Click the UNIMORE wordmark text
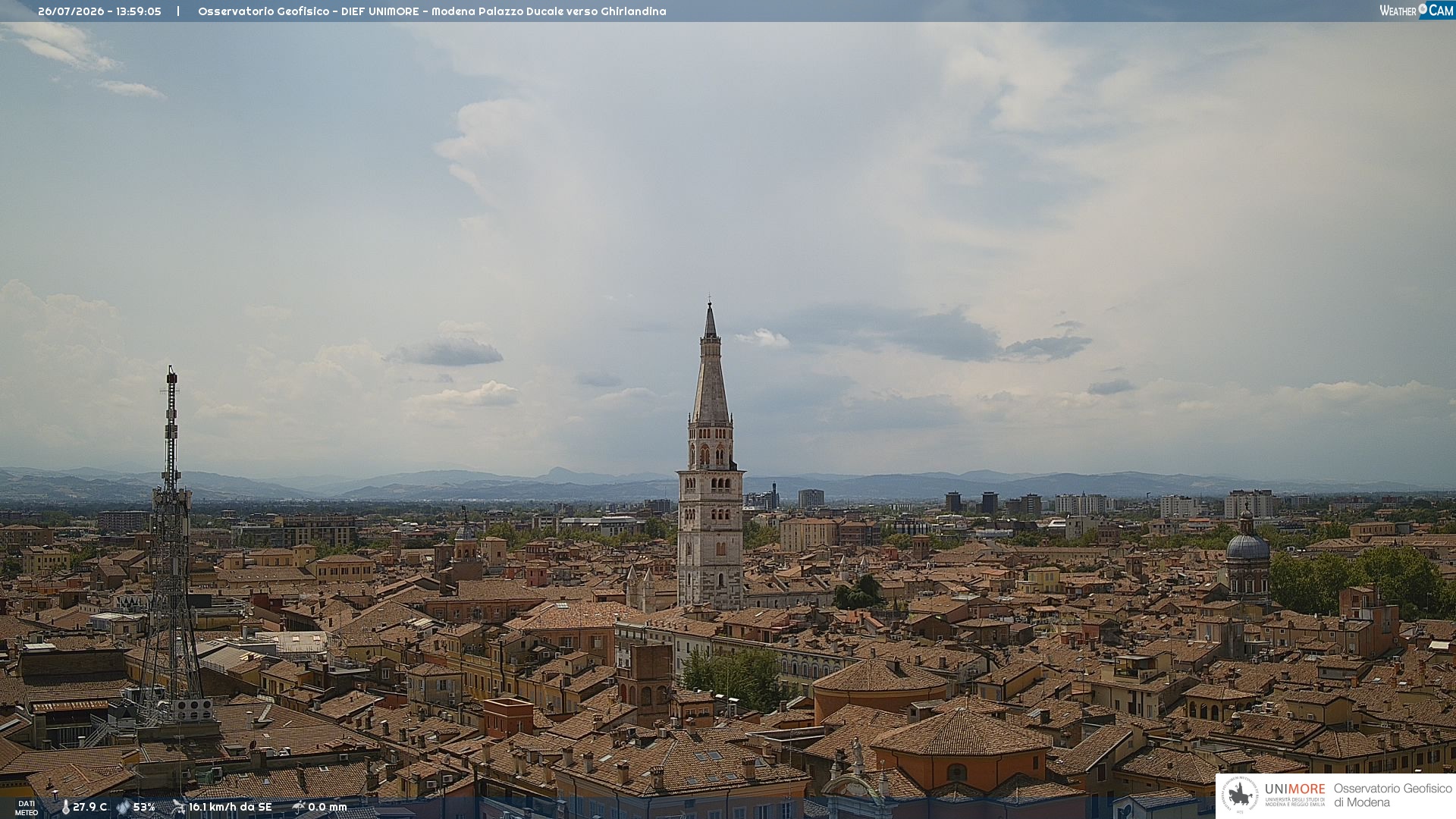 [1295, 789]
